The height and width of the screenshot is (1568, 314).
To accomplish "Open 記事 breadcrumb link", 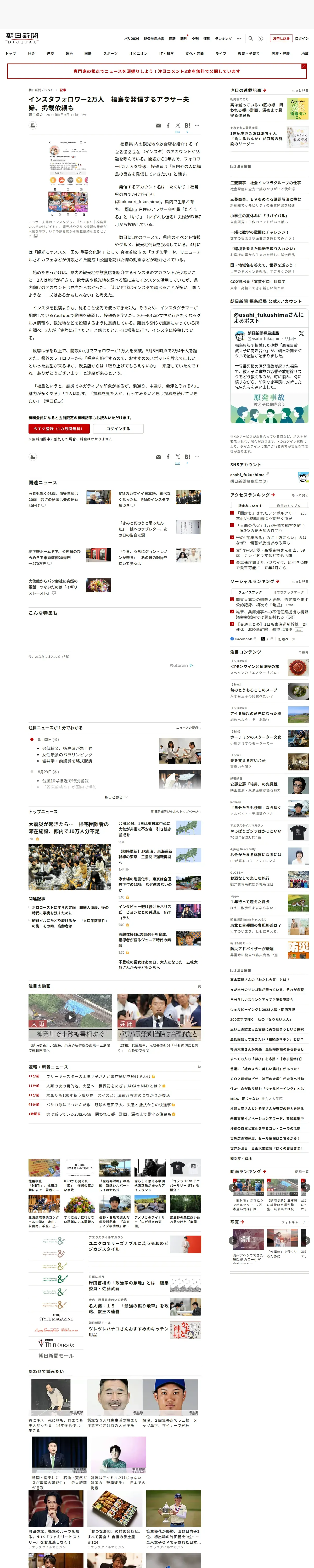I will point(63,90).
